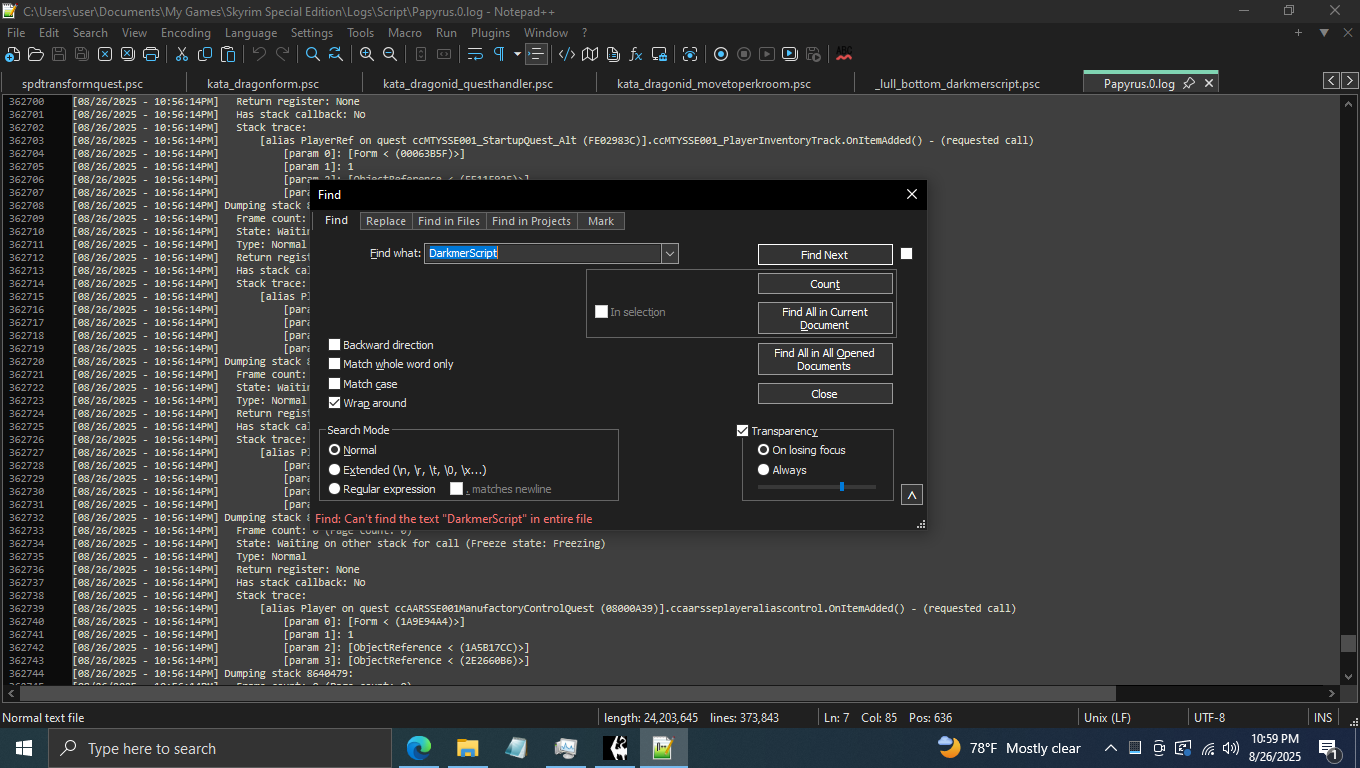Screen dimensions: 1360x768
Task: Click the Close button in Find dialog
Action: coord(825,394)
